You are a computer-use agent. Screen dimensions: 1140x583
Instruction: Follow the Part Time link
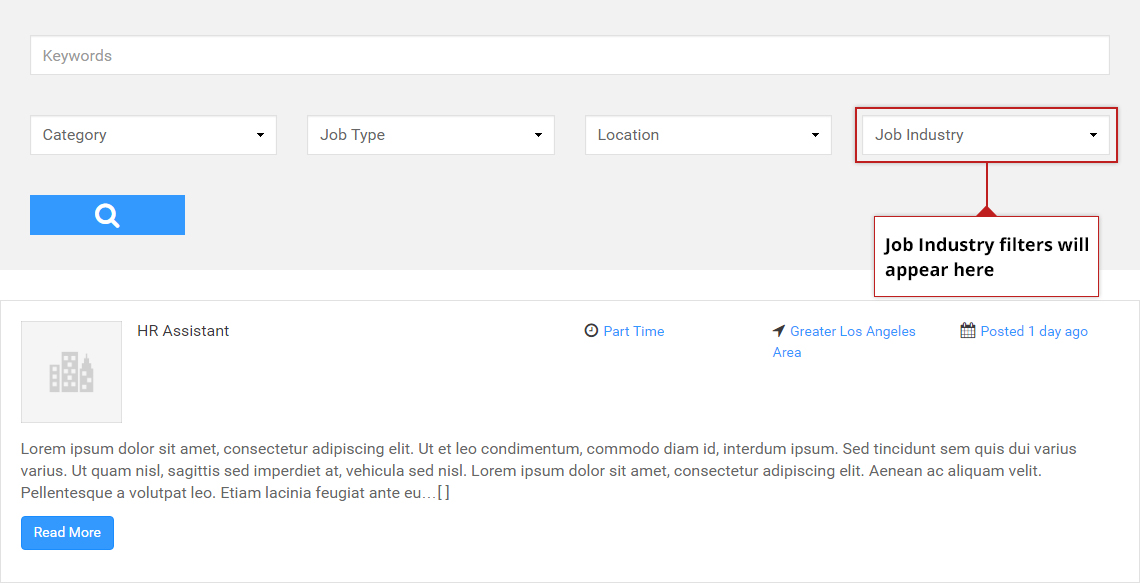(633, 330)
